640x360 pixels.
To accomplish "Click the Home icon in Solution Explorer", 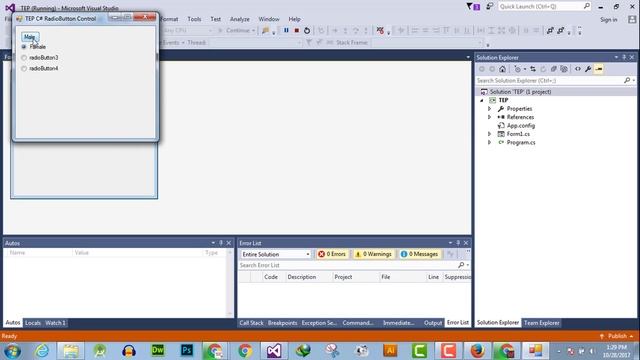I will coord(502,69).
